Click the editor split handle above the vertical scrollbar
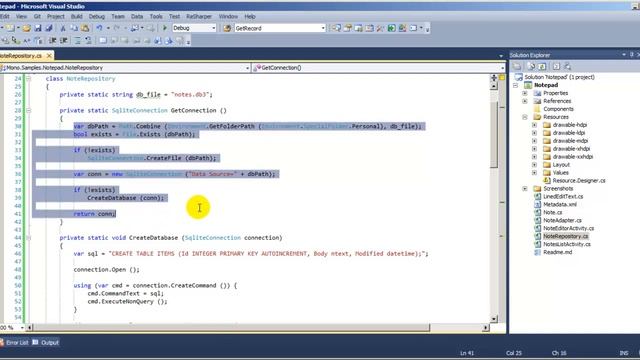640x360 pixels. (x=494, y=77)
